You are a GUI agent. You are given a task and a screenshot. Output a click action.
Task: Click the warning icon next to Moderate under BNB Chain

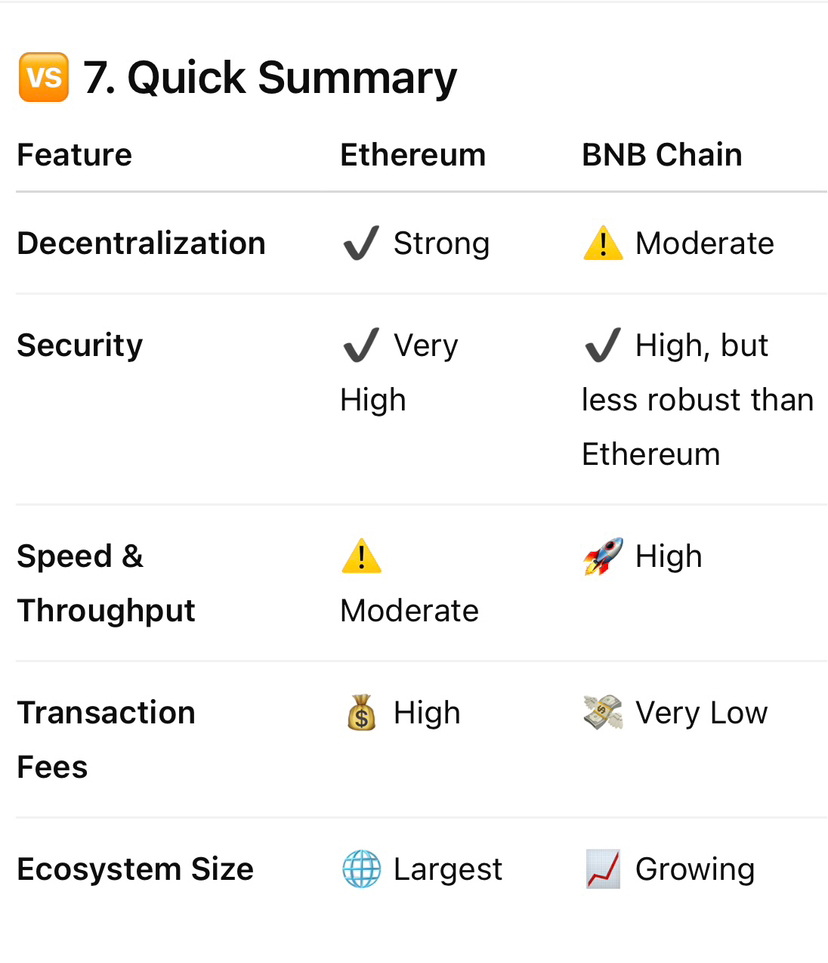(x=603, y=243)
